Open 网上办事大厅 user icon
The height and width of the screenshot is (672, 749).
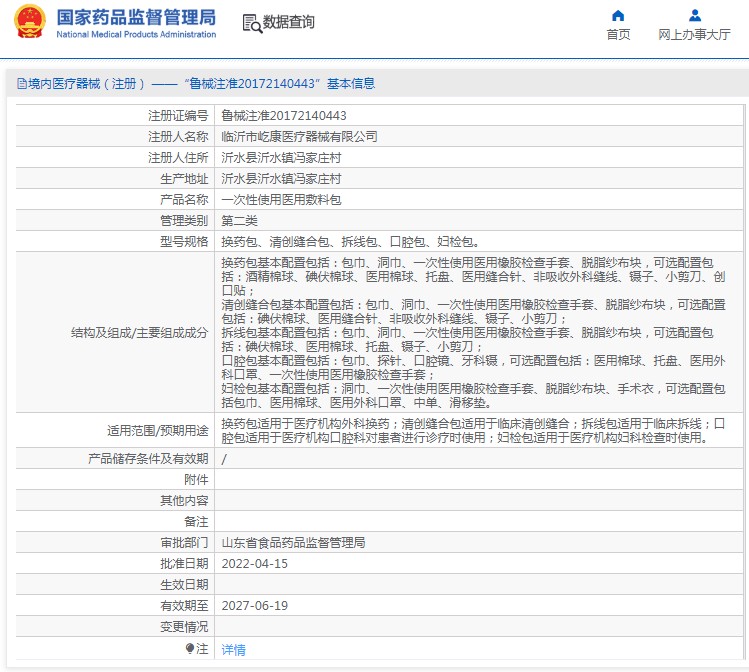695,16
